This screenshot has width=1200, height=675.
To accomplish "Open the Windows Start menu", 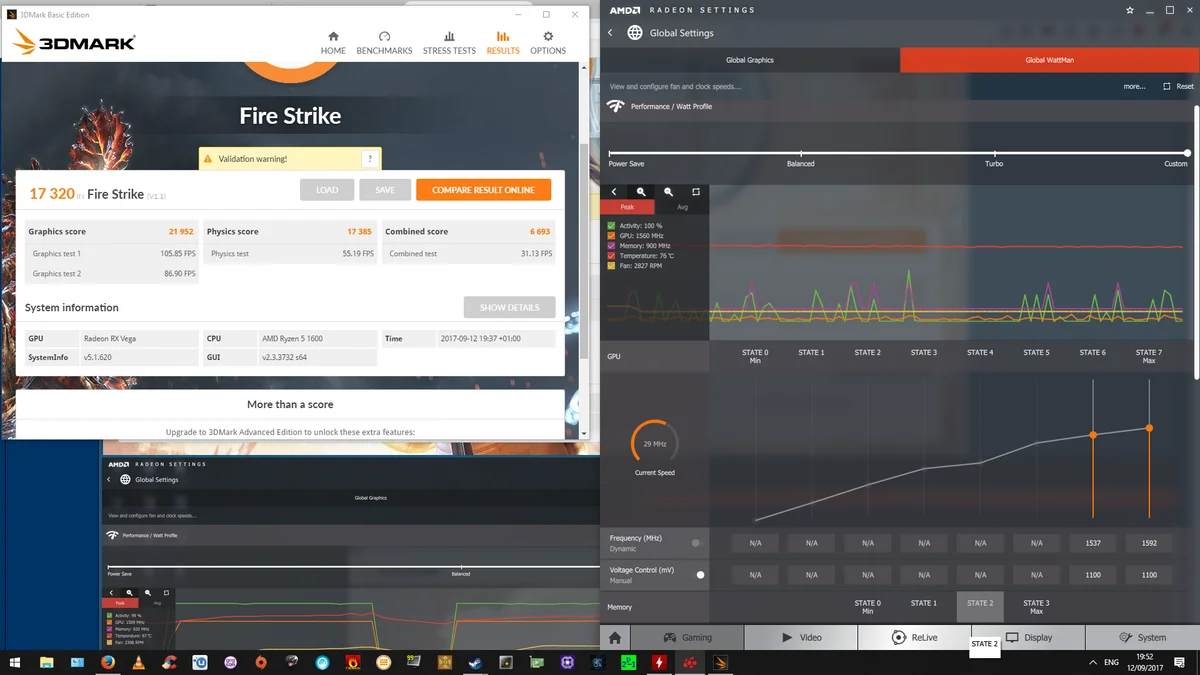I will (15, 662).
